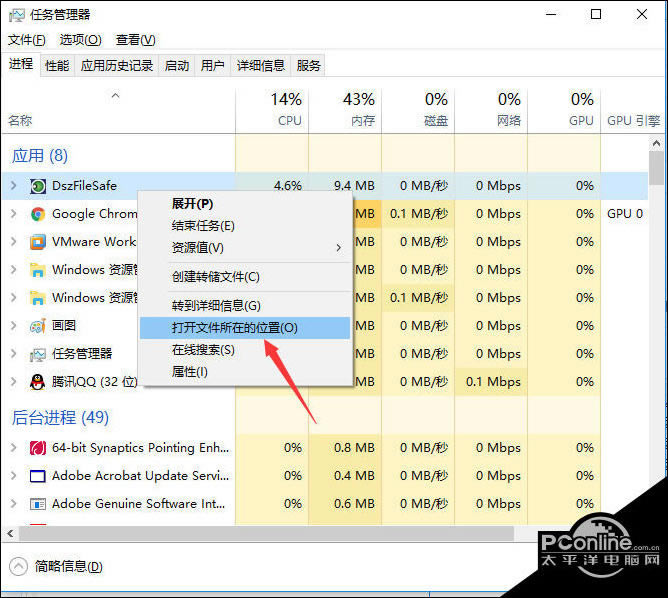Image resolution: width=668 pixels, height=598 pixels.
Task: Click the Synaptics 0.8 MB memory value
Action: click(354, 448)
